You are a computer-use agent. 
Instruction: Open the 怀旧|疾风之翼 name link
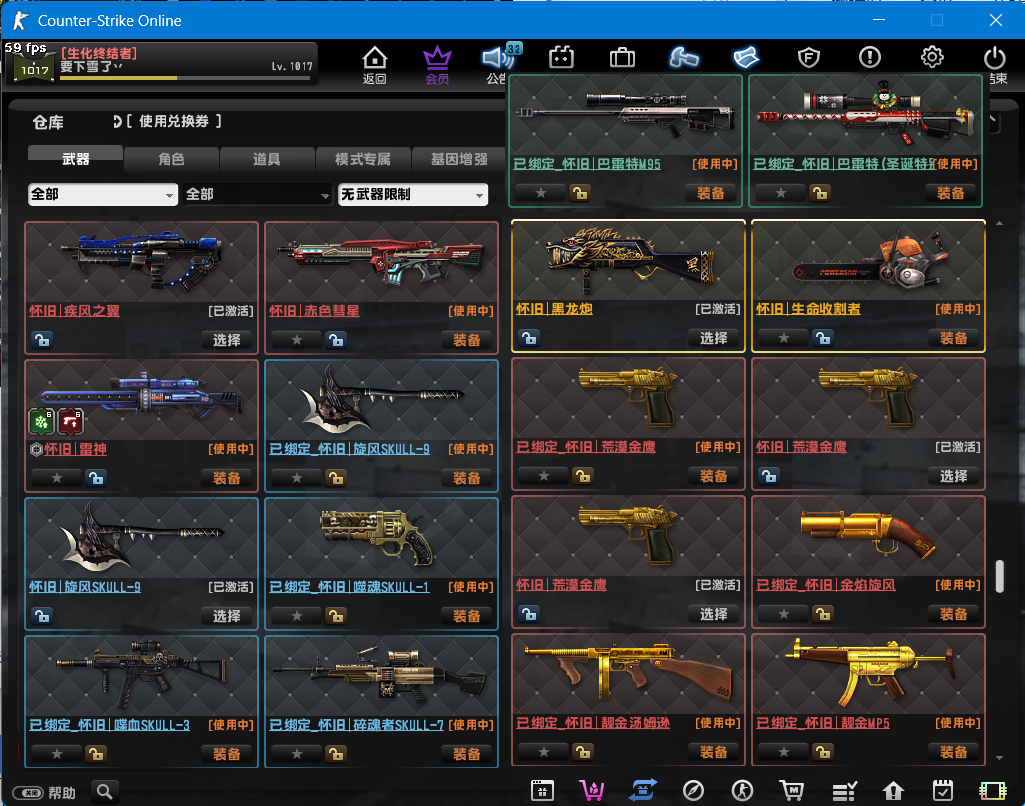[x=75, y=311]
